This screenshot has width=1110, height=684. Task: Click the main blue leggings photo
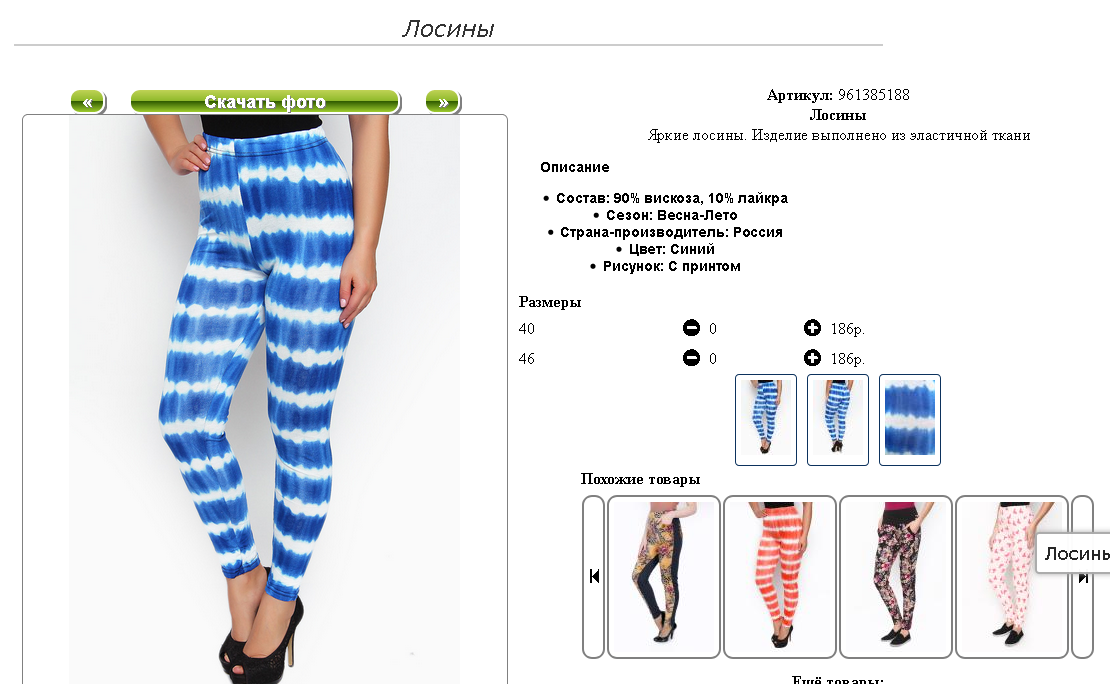point(264,399)
